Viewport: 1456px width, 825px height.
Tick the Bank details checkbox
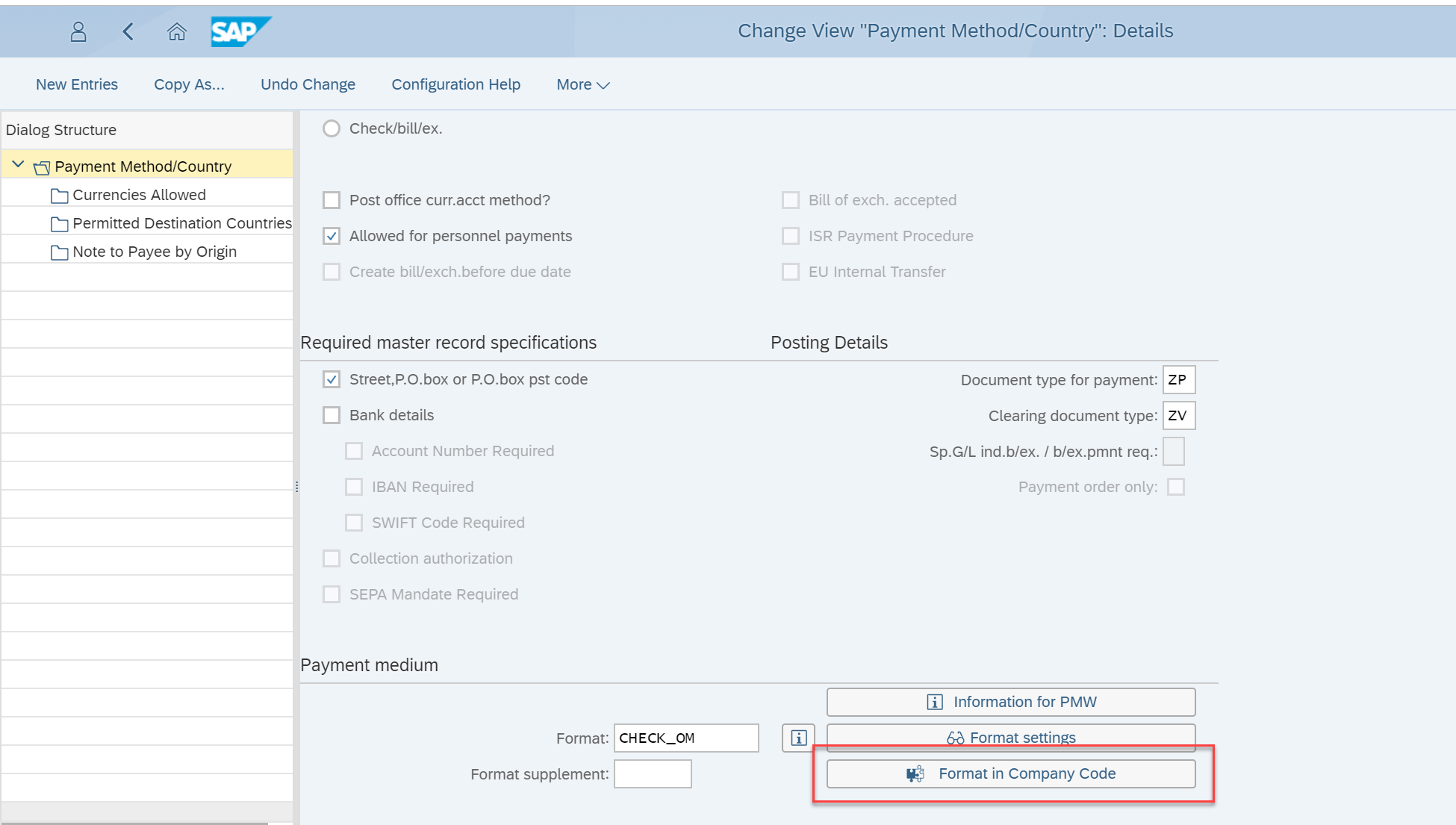tap(332, 415)
